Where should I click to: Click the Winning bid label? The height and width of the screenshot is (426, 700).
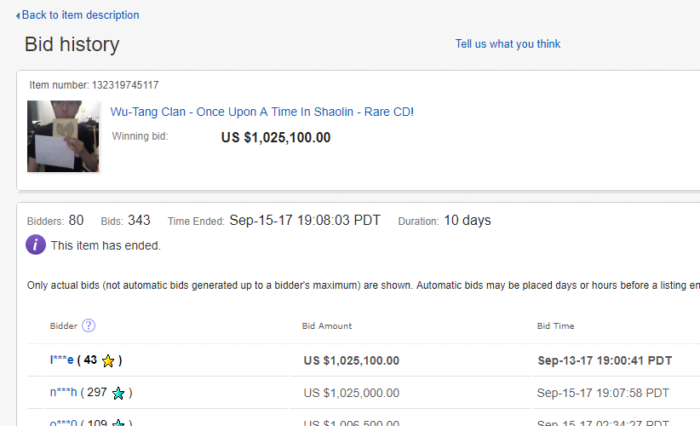point(140,136)
